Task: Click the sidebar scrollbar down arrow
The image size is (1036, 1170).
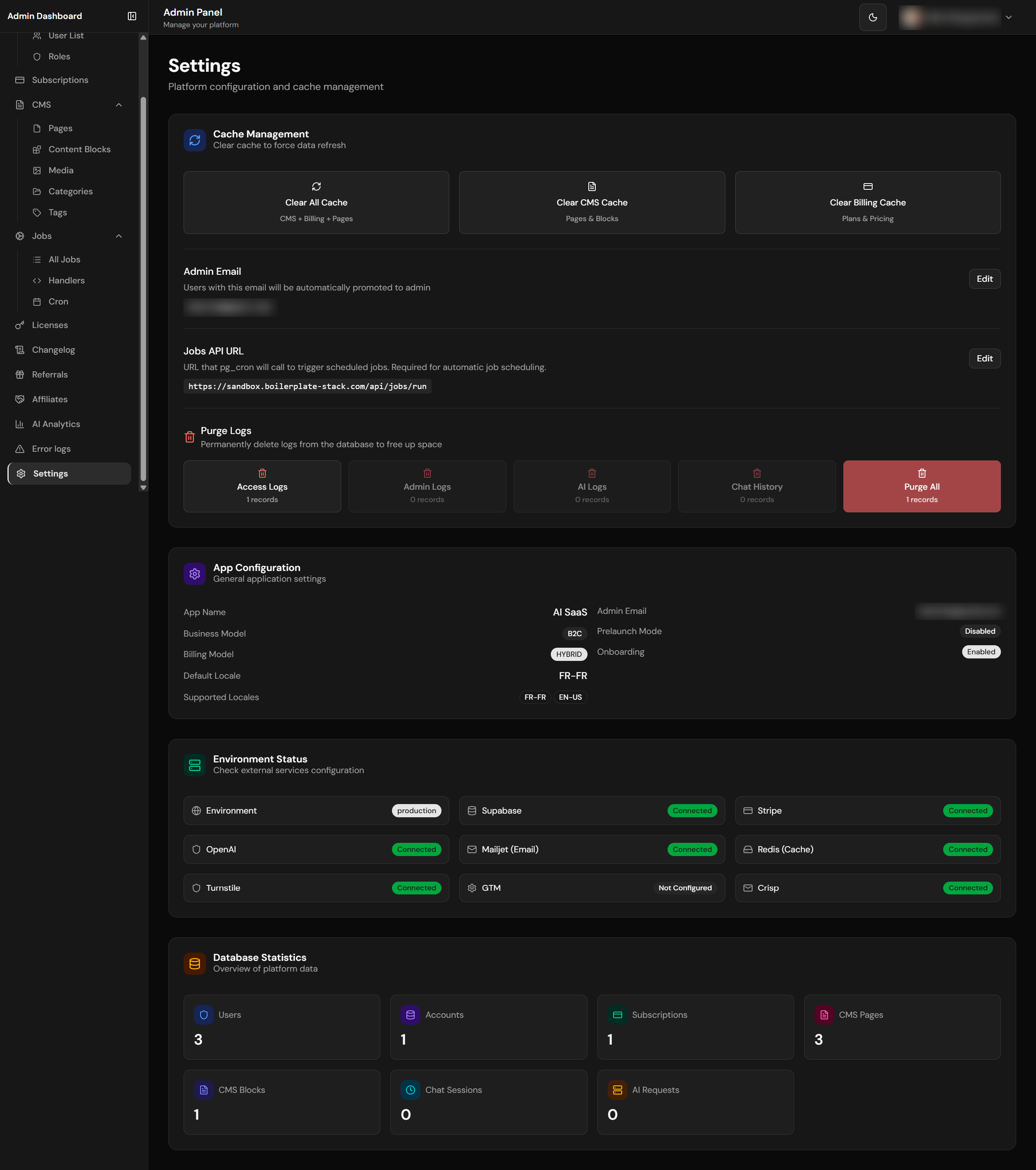Action: coord(143,488)
